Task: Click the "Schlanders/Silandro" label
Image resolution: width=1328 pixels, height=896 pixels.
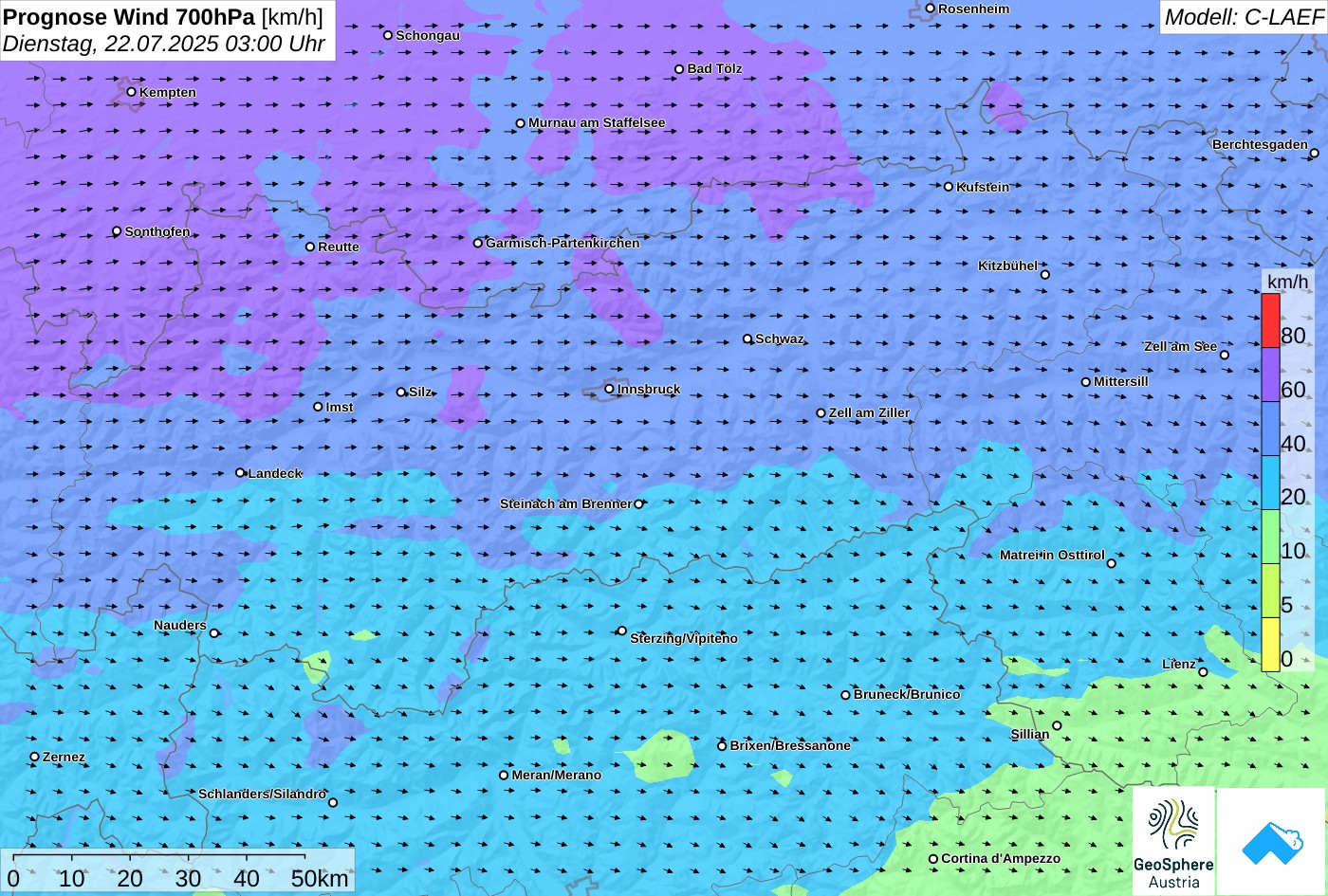Action: coord(262,794)
